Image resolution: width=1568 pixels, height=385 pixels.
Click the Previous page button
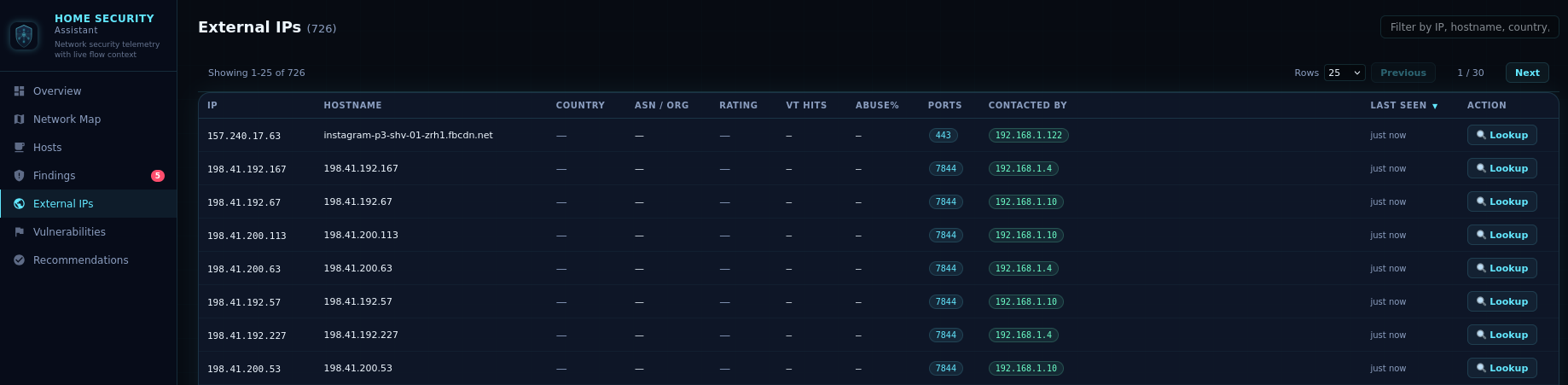[x=1402, y=73]
